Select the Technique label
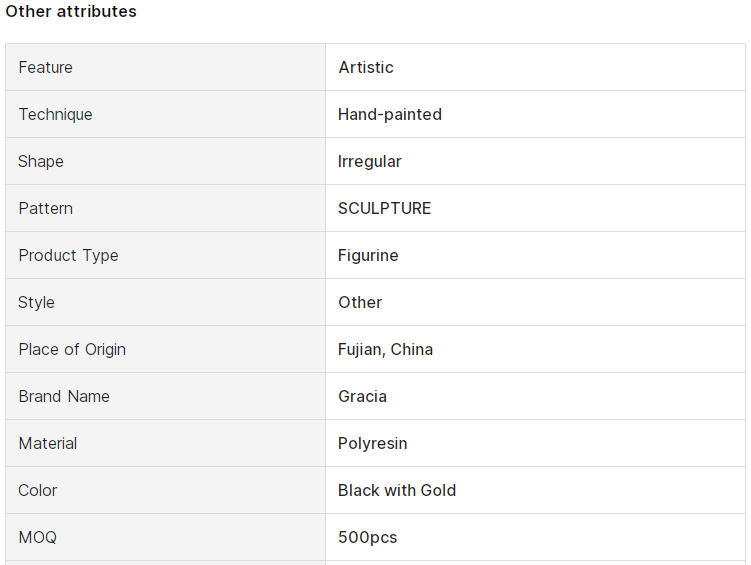751x565 pixels. [x=56, y=114]
